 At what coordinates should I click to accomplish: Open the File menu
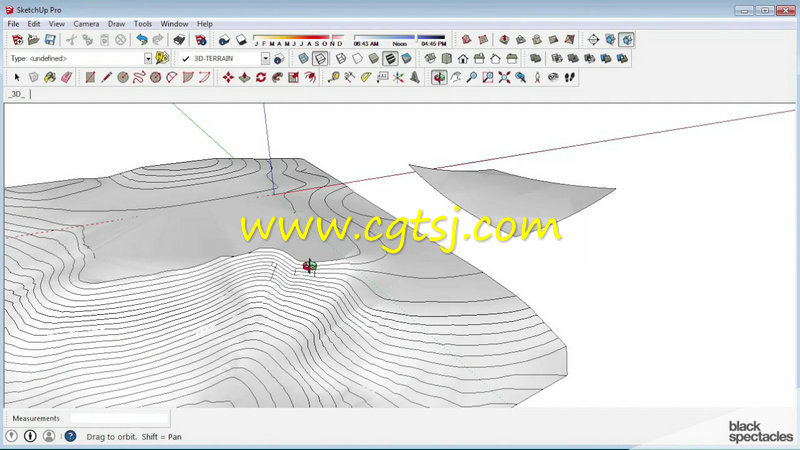click(13, 23)
